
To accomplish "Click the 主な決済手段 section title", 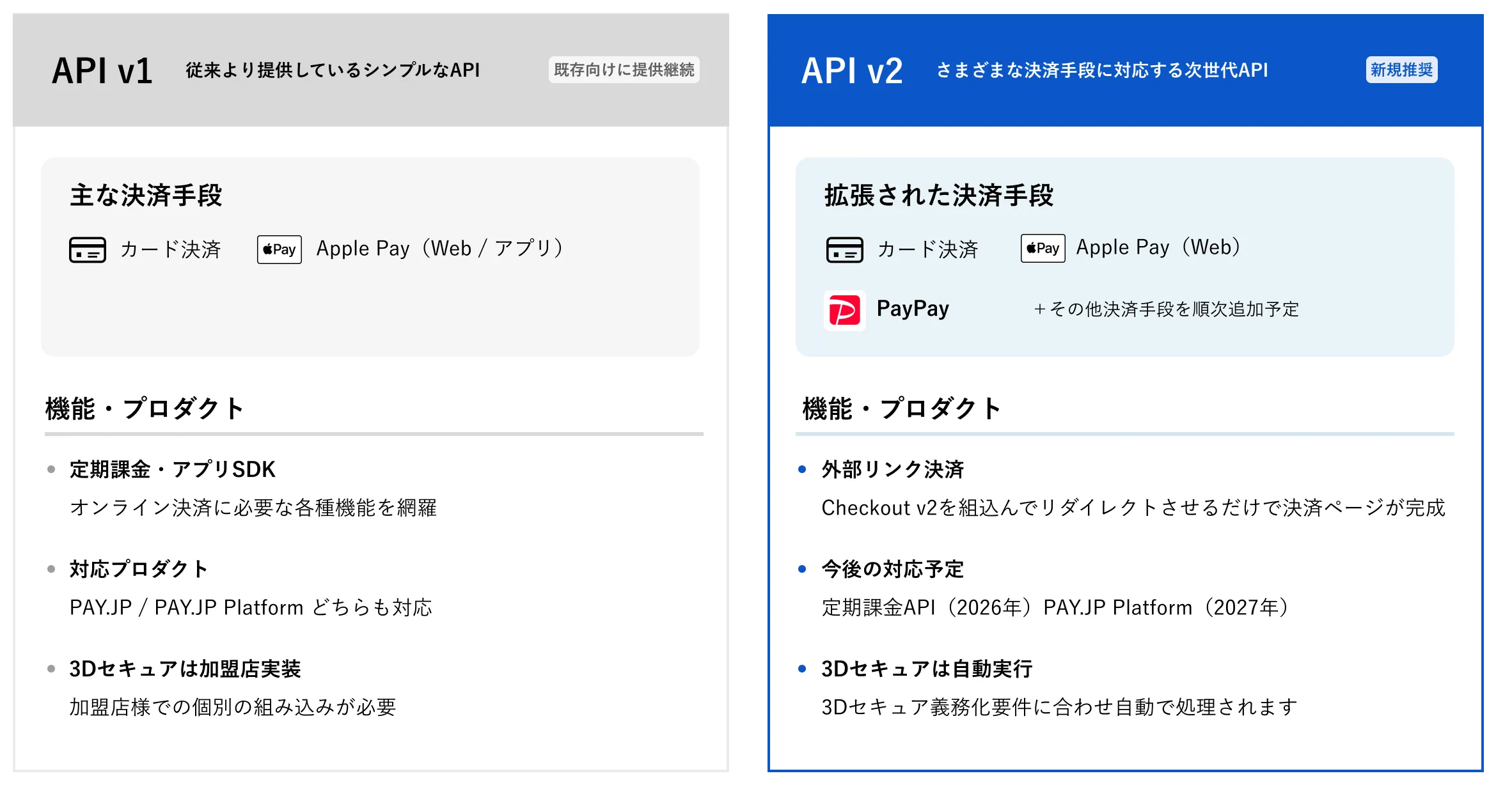I will [146, 196].
